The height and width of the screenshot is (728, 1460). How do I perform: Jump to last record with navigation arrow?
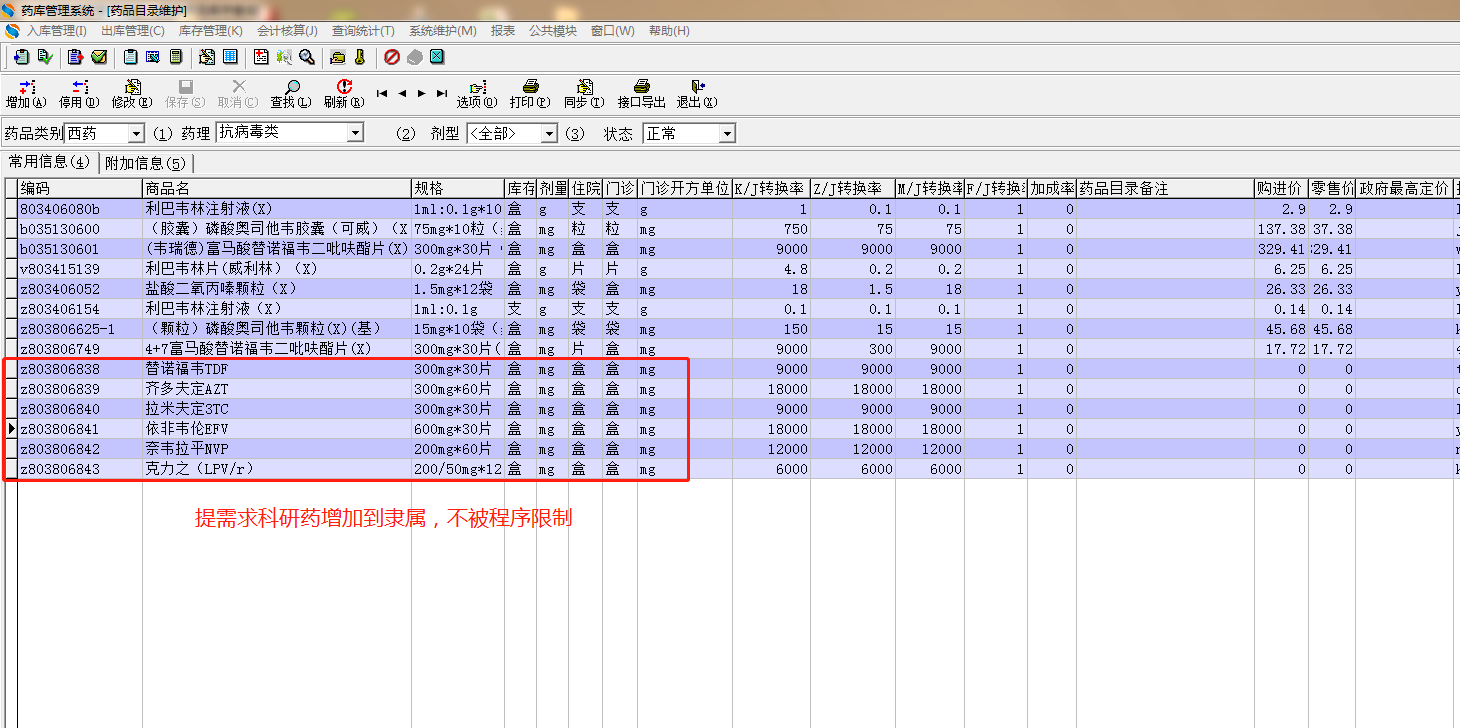[x=442, y=93]
